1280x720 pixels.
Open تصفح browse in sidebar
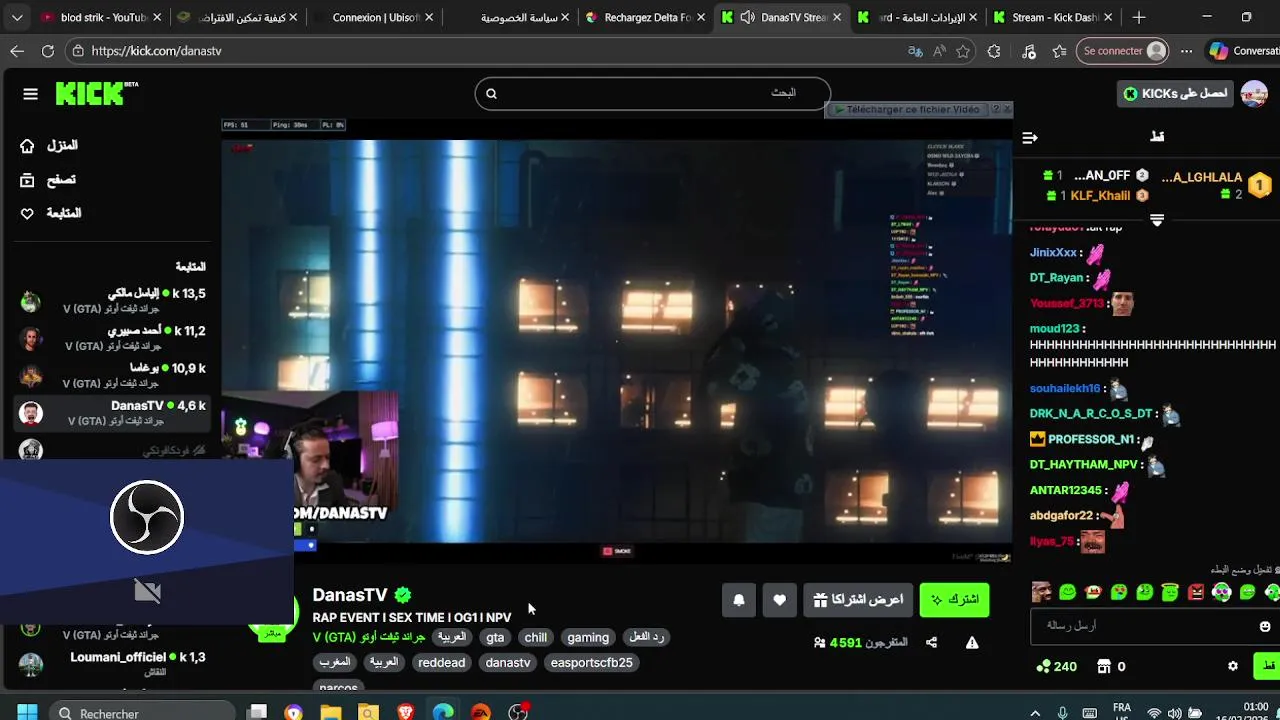48,180
